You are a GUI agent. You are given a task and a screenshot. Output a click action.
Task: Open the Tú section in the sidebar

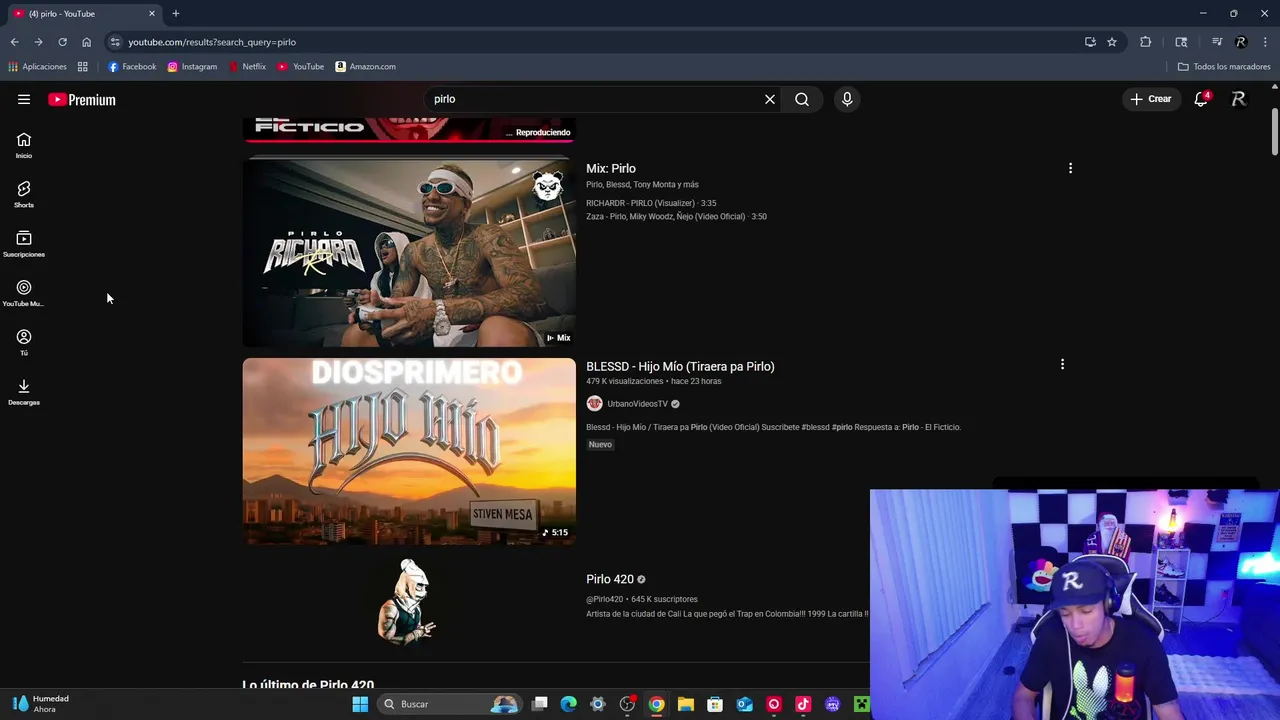24,342
